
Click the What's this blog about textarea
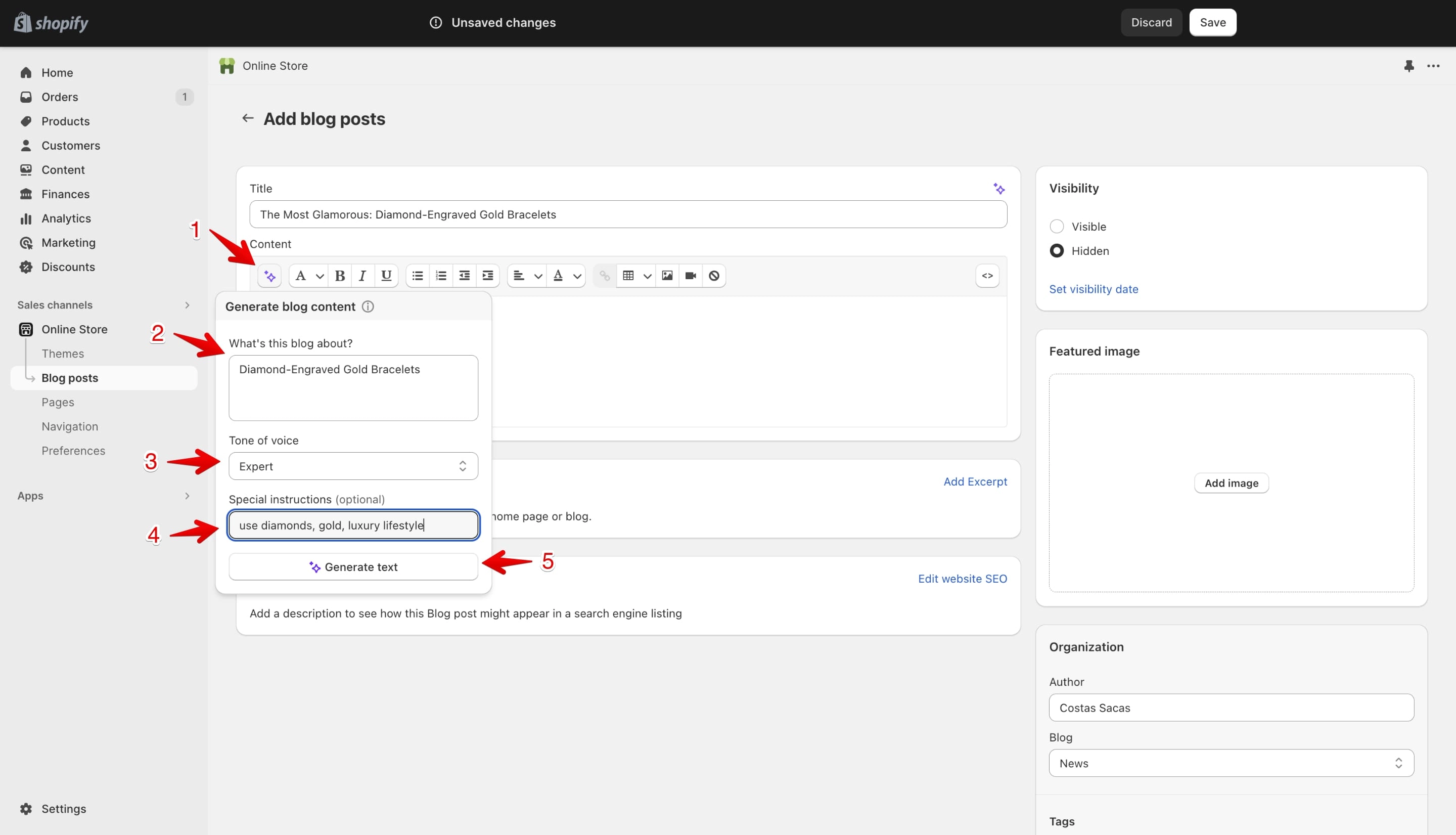(353, 388)
